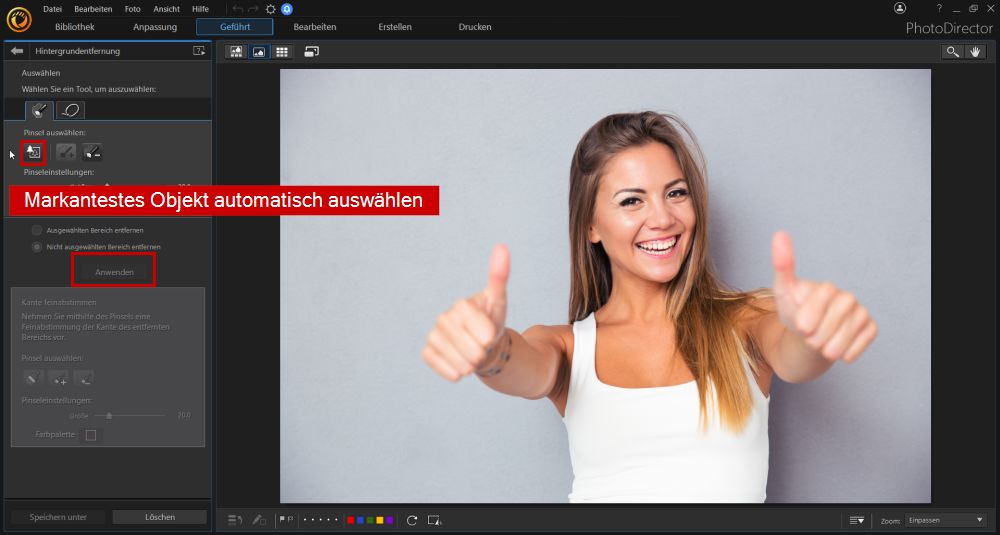Switch to thumbnail grid view mode
1000x535 pixels.
[282, 51]
